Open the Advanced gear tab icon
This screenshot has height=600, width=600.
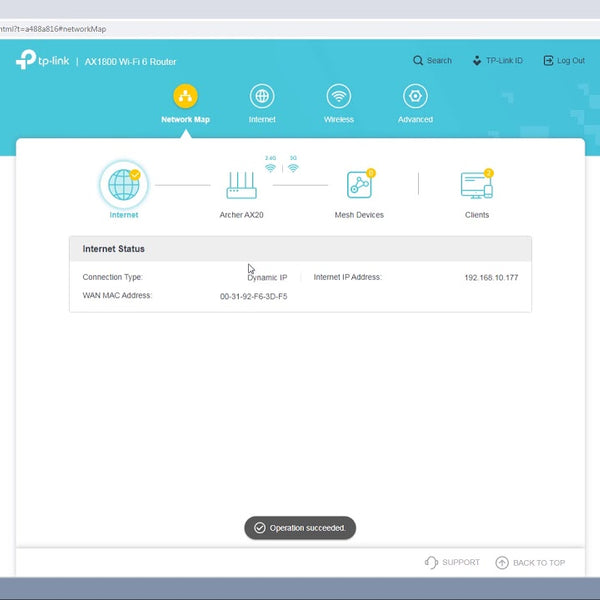coord(415,96)
